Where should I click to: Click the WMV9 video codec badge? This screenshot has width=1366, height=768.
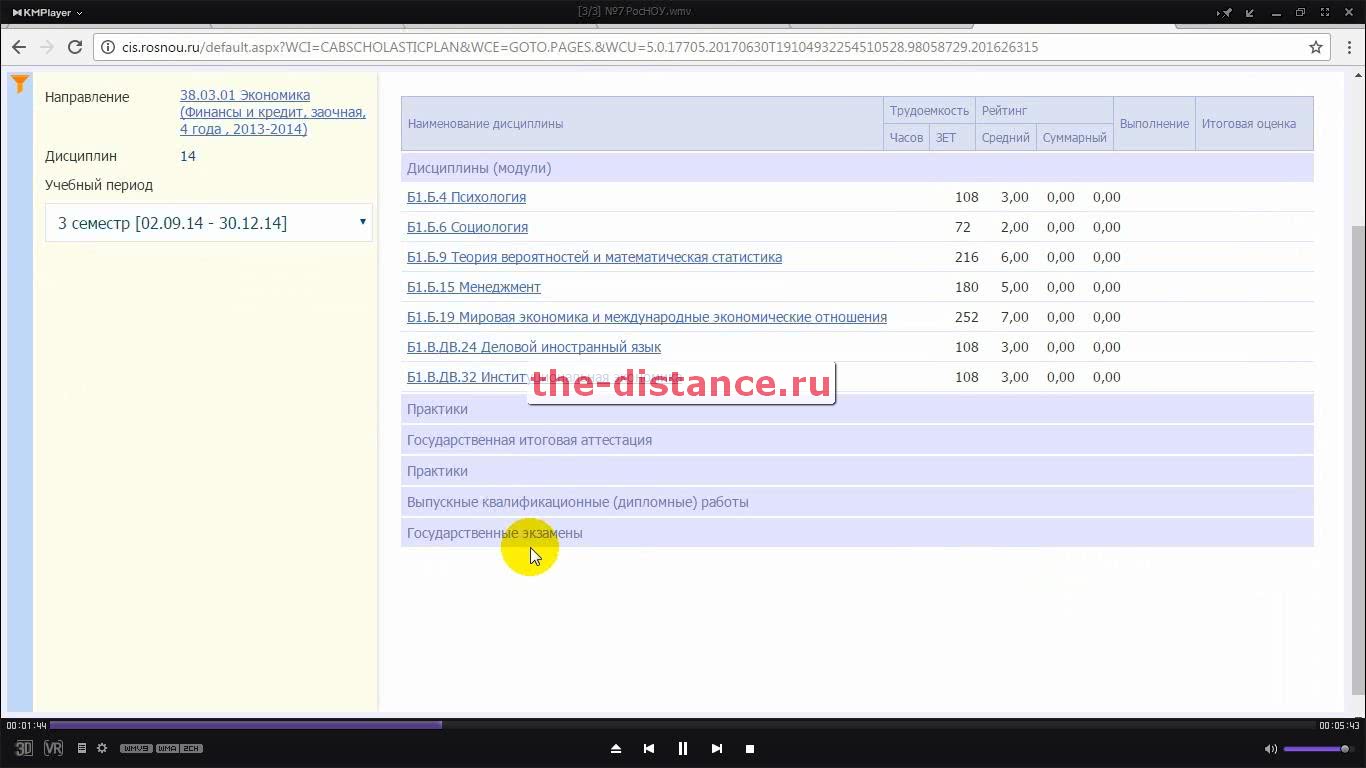click(136, 748)
